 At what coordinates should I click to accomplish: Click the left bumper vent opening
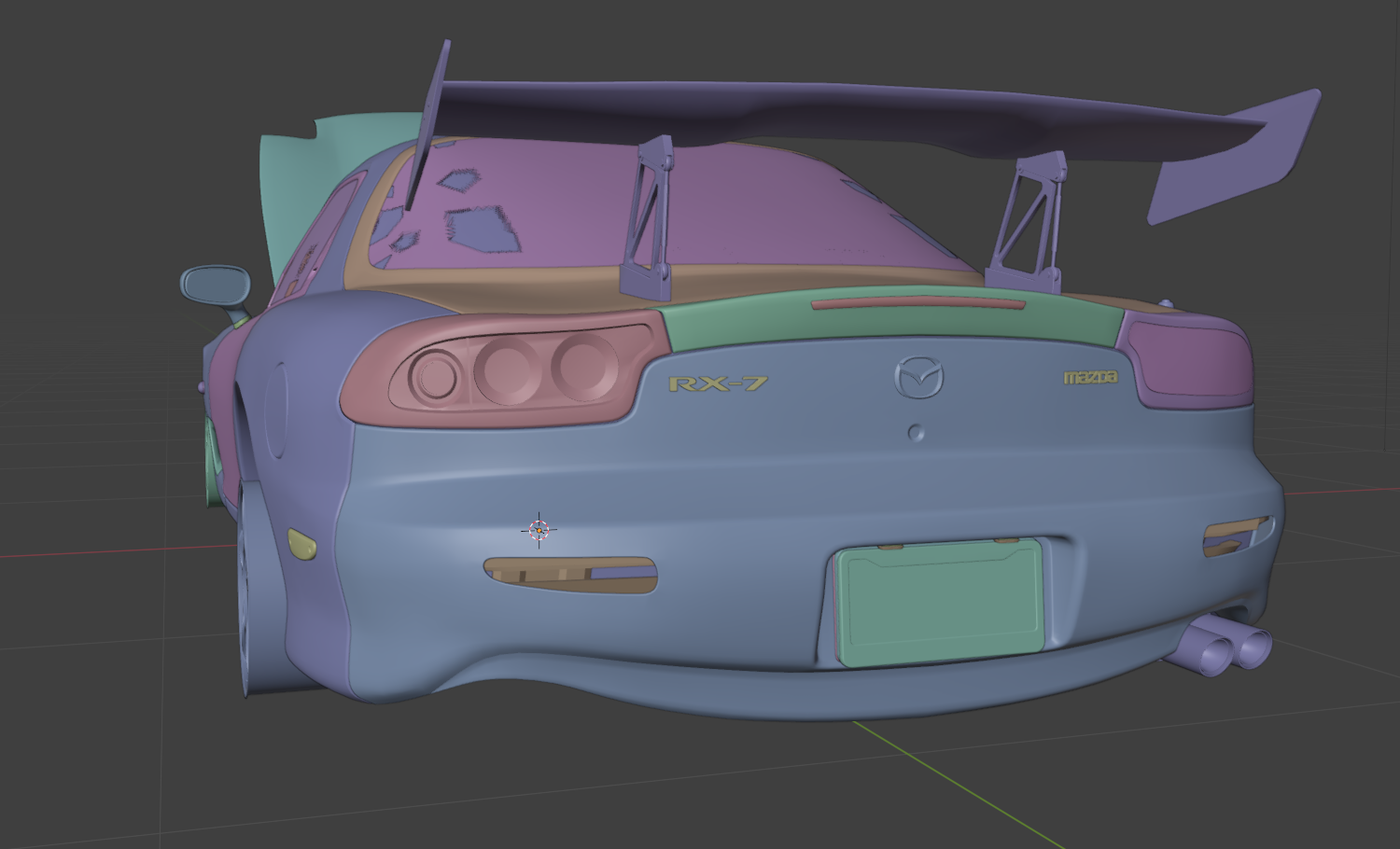(568, 575)
